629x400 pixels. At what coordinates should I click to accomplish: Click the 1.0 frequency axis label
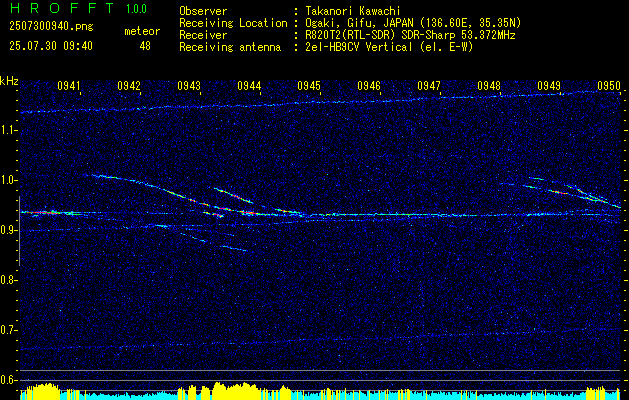tap(8, 180)
